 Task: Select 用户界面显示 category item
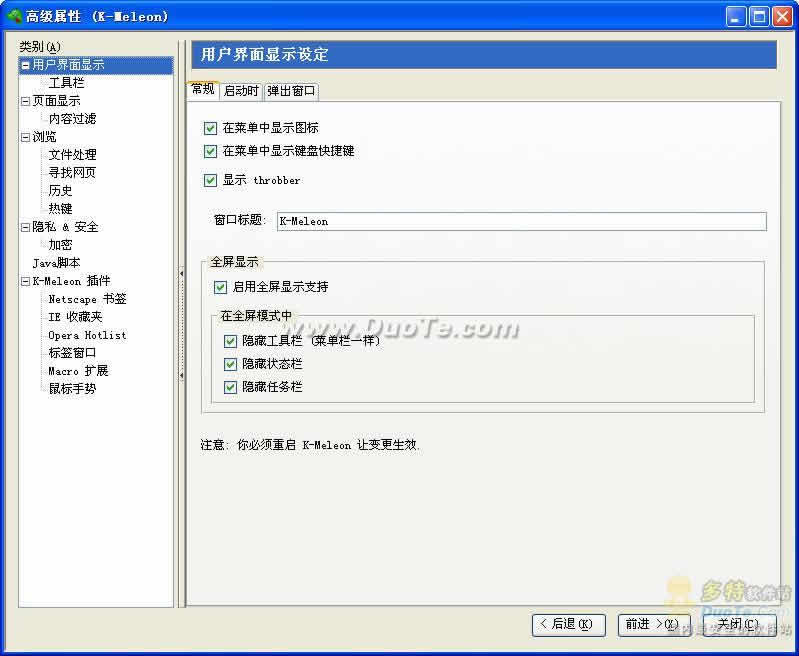click(68, 65)
